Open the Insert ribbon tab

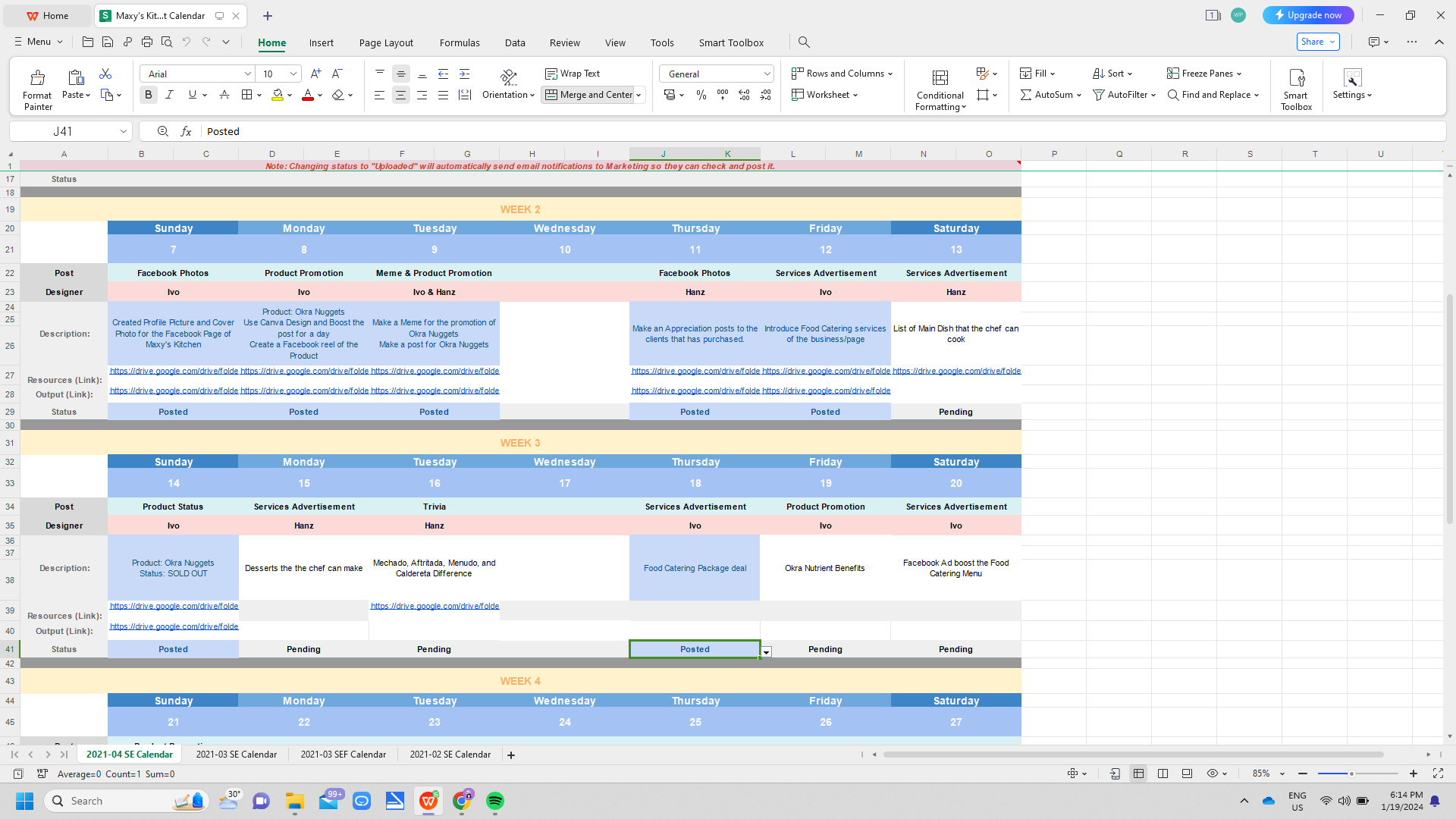tap(322, 42)
